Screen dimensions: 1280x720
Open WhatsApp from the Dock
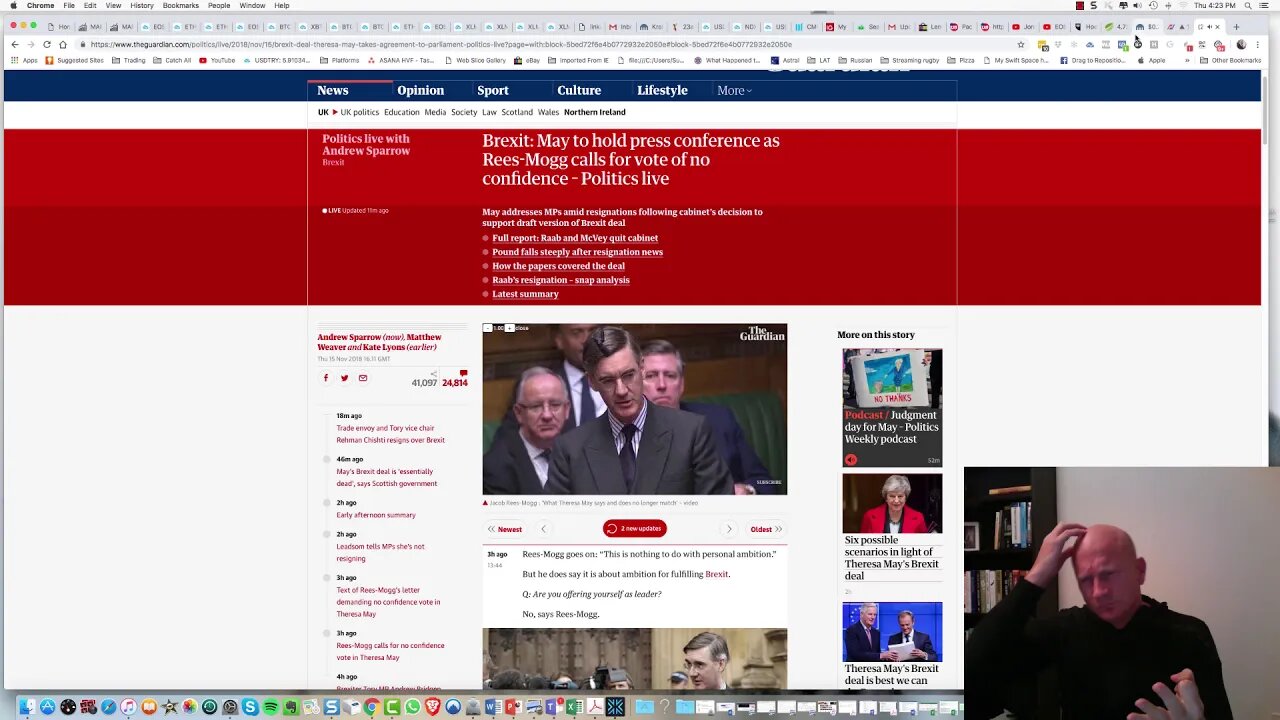[x=412, y=707]
